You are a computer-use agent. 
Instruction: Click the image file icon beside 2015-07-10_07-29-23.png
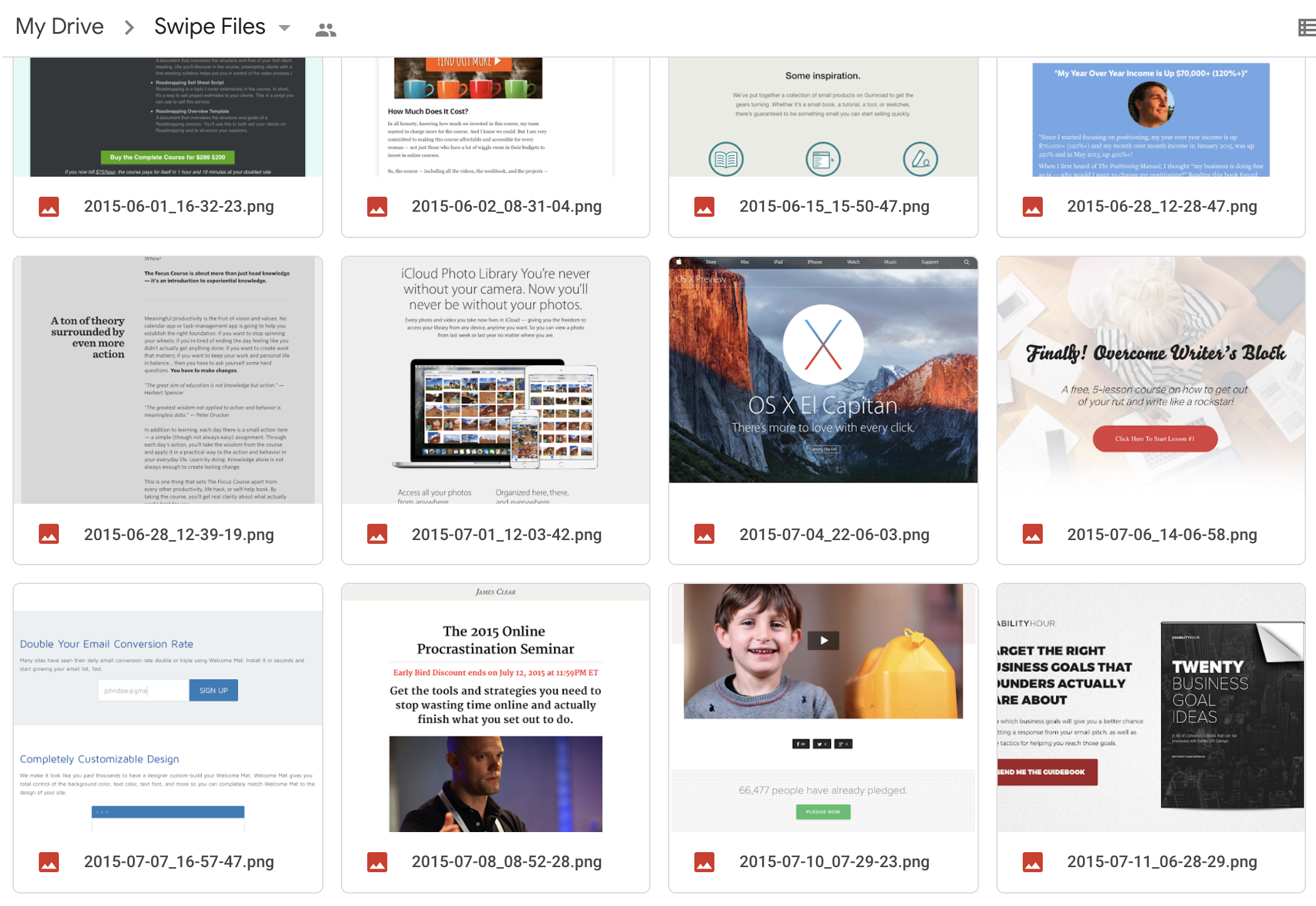pyautogui.click(x=704, y=862)
